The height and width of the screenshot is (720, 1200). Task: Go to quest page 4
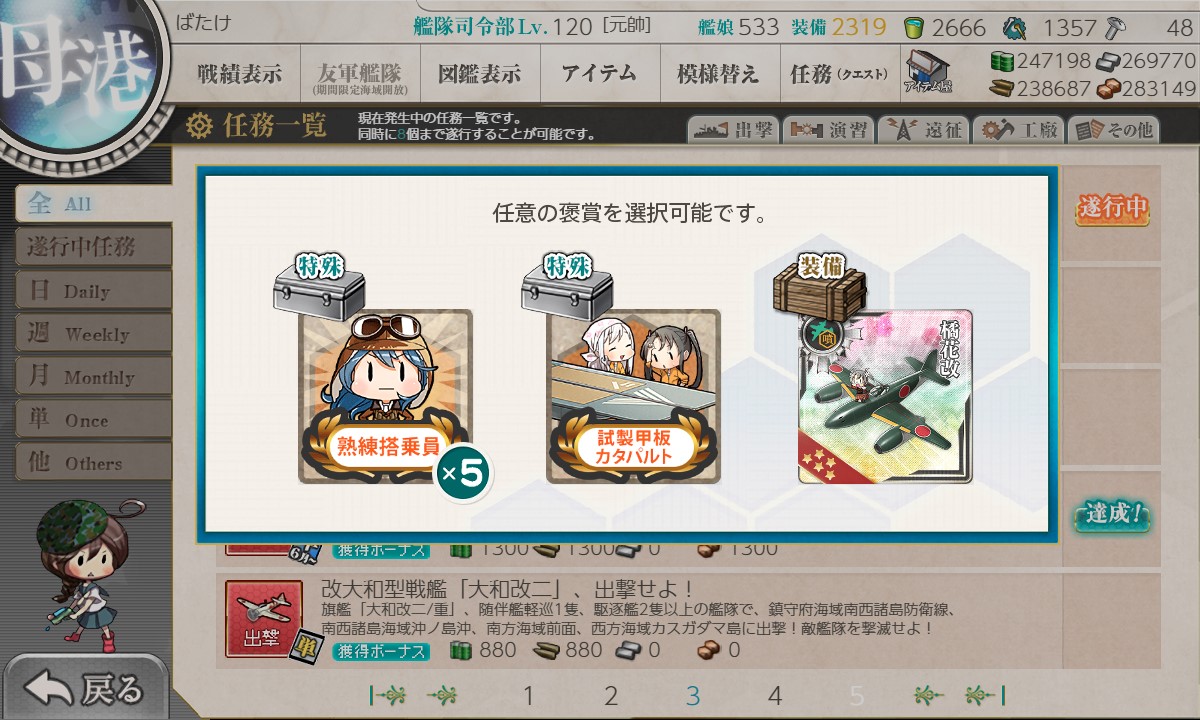click(x=775, y=696)
